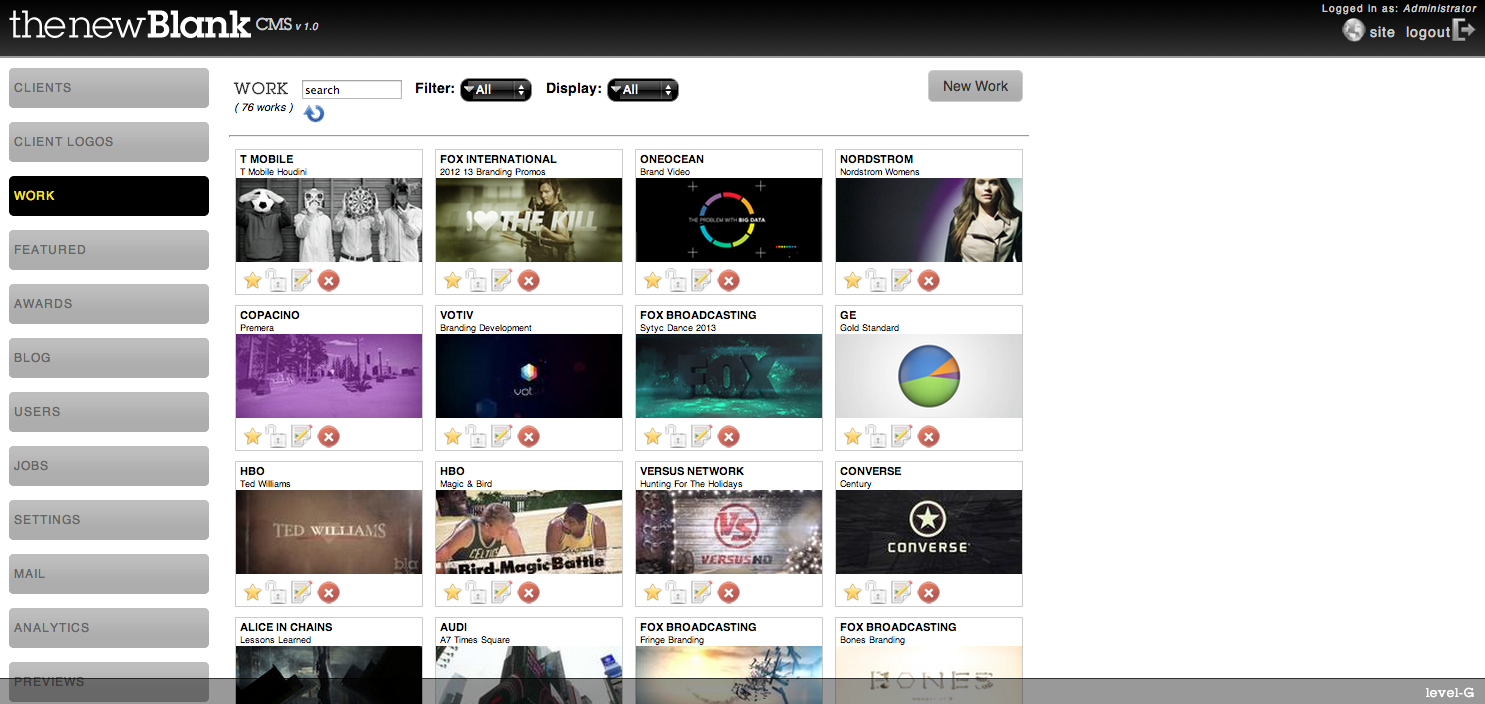The image size is (1485, 704).
Task: Open the Fox Sytyc Dance 2013 thumbnail
Action: coord(729,376)
